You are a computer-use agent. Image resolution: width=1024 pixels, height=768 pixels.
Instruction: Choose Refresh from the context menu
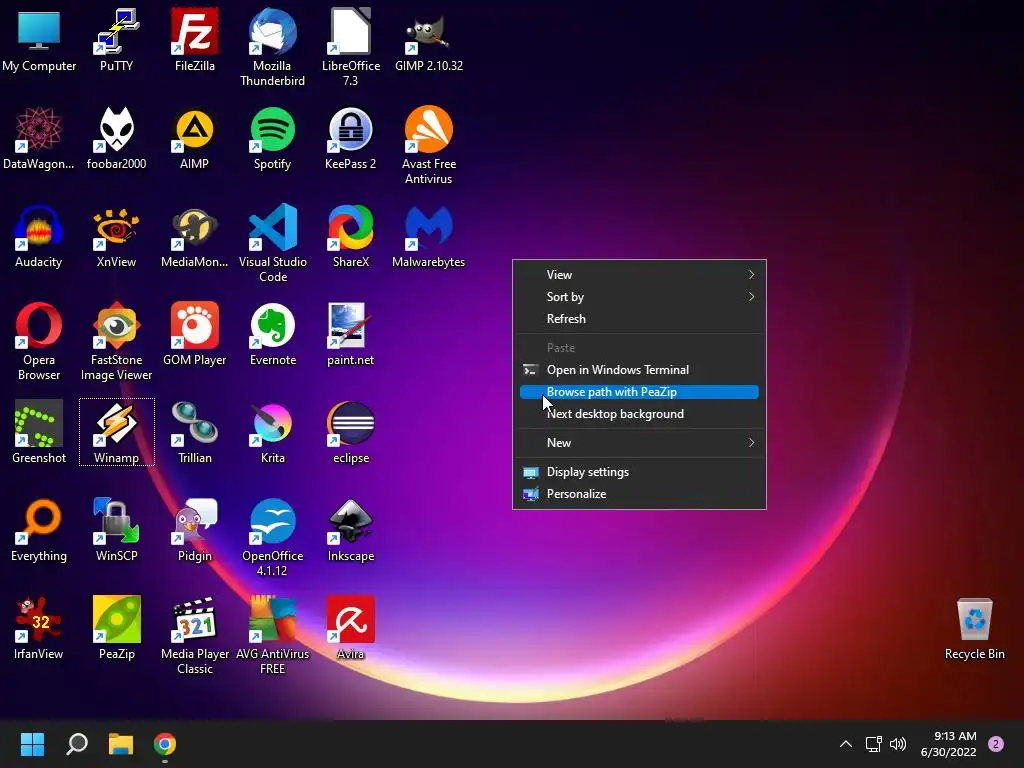[x=639, y=319]
